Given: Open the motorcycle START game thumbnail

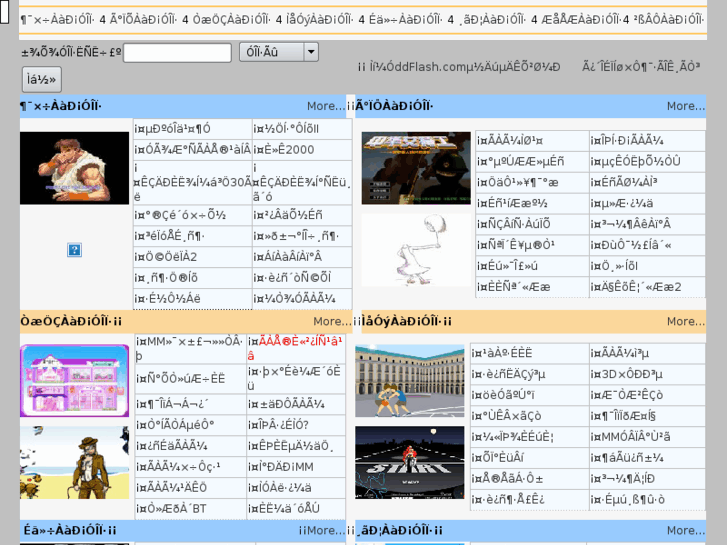Looking at the screenshot, I should point(409,462).
